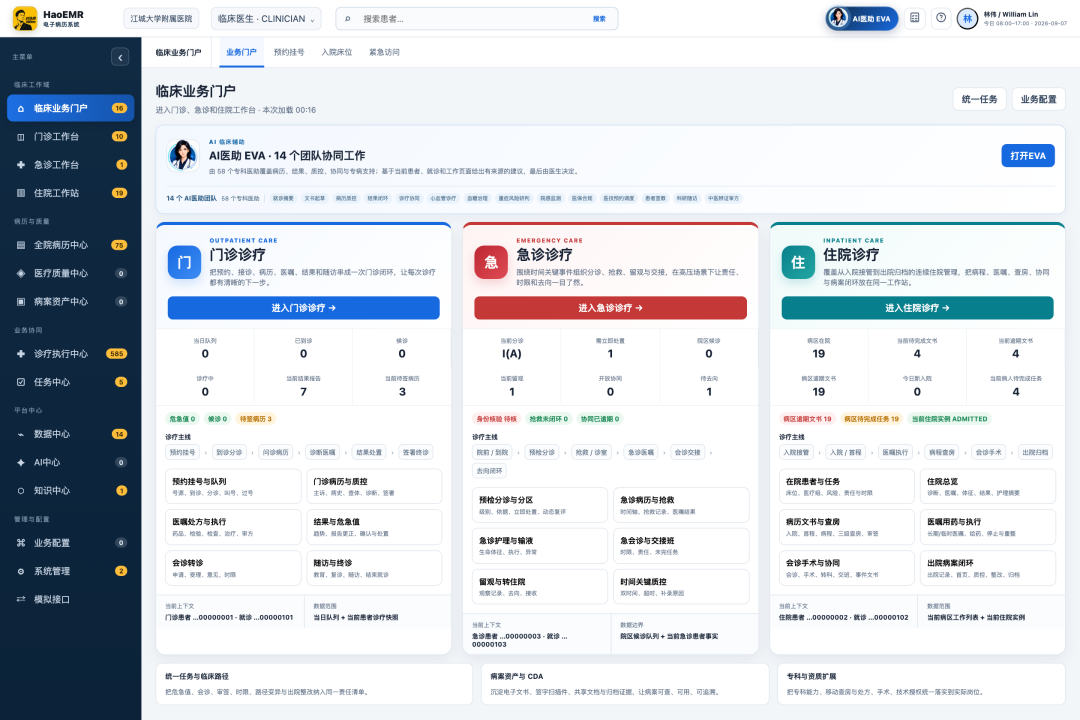Open 病历文书与查房 card

click(847, 528)
